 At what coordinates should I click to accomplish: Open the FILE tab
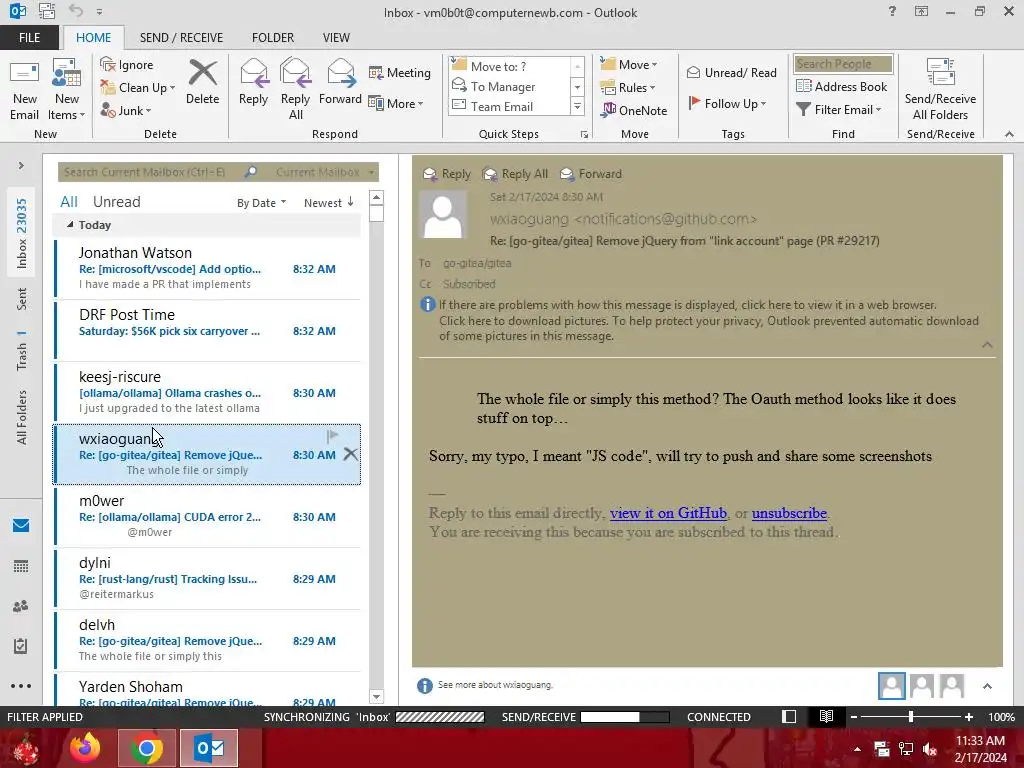[29, 37]
